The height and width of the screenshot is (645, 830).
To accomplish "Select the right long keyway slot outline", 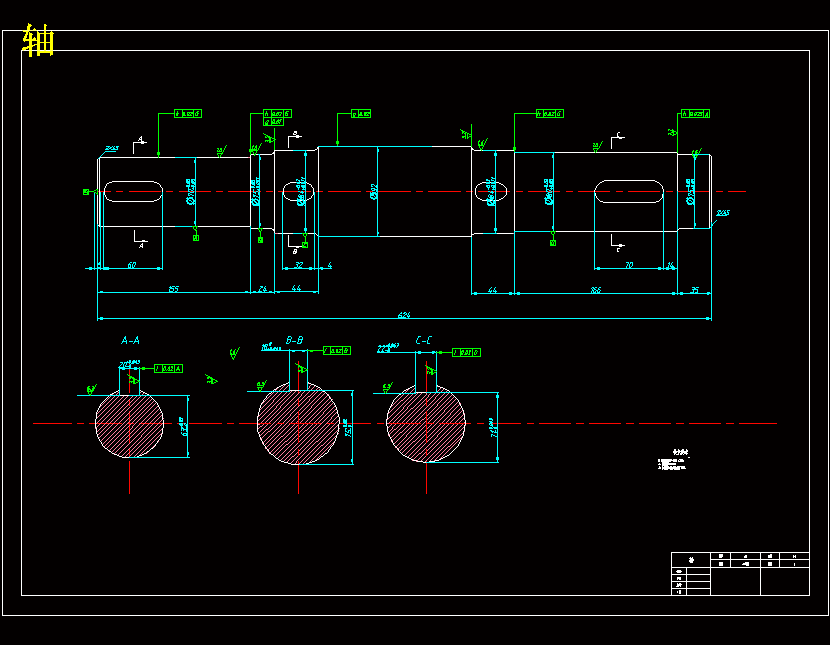I will coord(629,191).
